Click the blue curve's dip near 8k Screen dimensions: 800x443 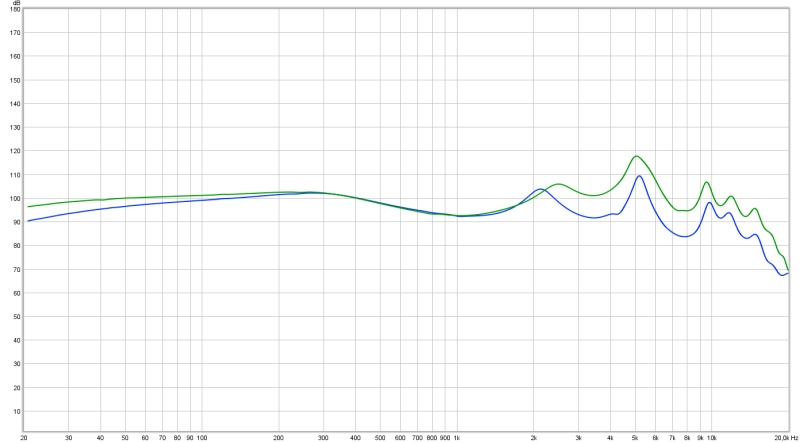(x=685, y=237)
